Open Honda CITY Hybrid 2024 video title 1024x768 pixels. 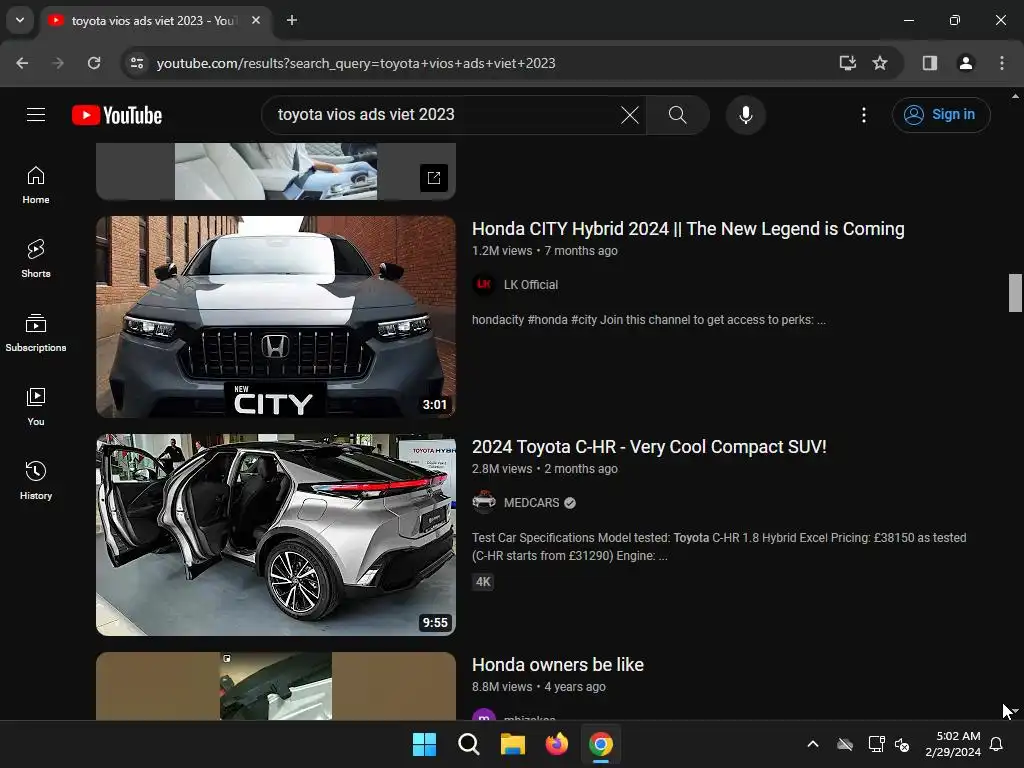[688, 229]
